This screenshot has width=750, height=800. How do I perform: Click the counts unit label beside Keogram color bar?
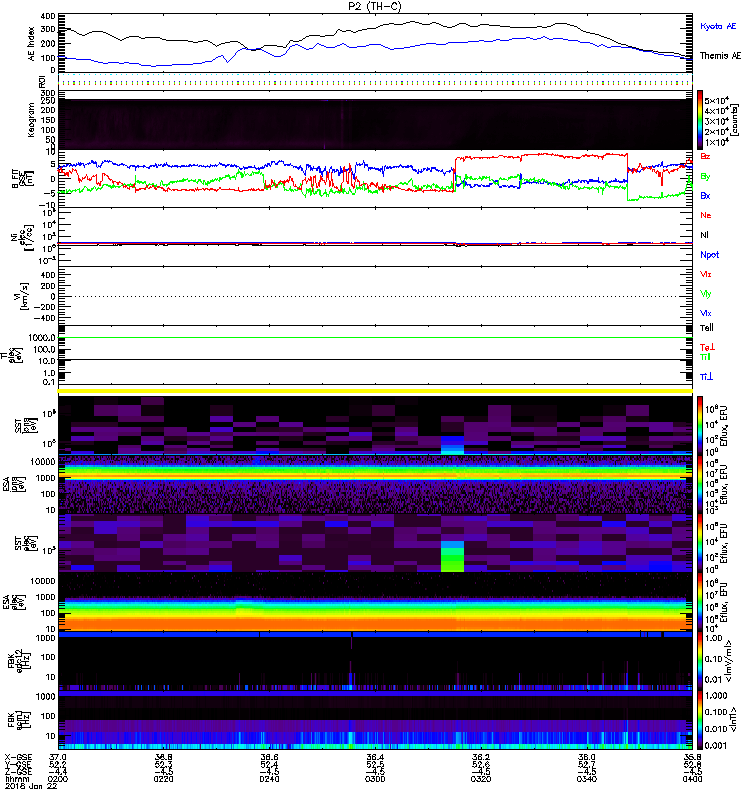736,119
